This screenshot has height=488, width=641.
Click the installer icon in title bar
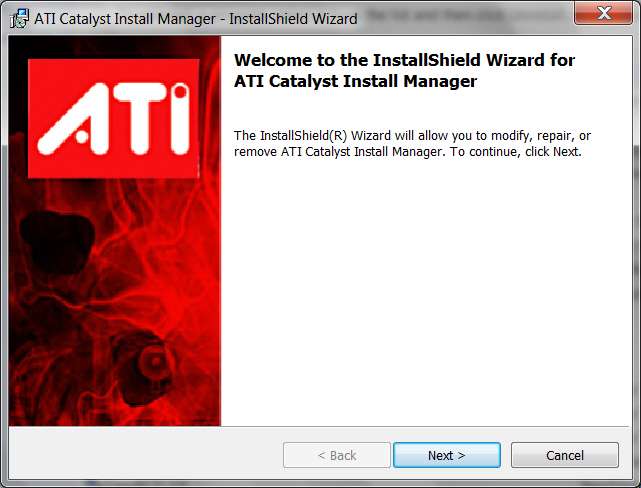[x=19, y=19]
